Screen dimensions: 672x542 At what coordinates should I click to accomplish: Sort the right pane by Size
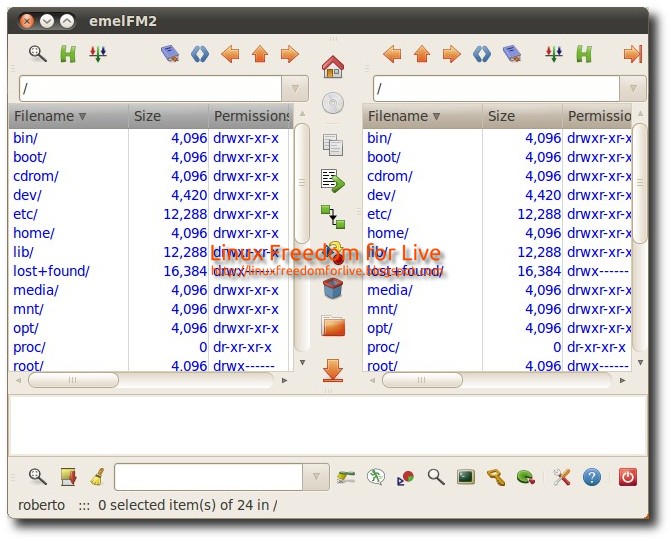[522, 116]
